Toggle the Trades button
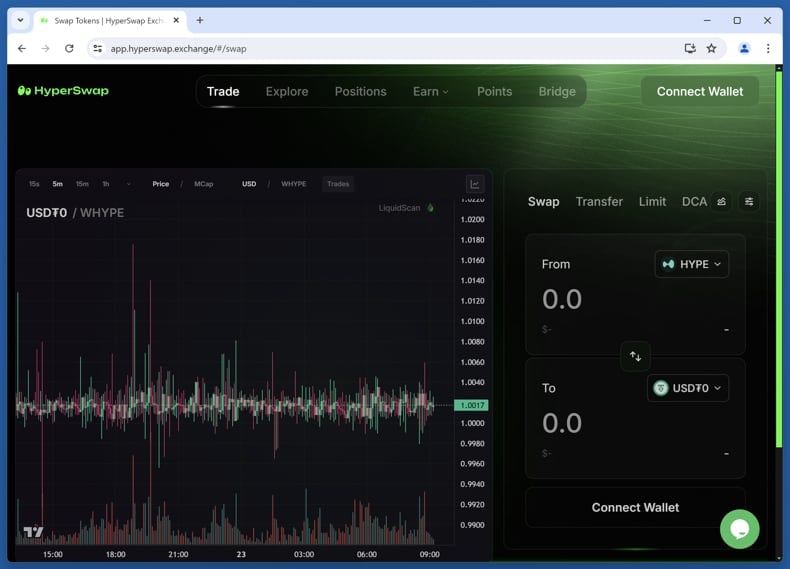This screenshot has width=790, height=569. click(x=338, y=184)
